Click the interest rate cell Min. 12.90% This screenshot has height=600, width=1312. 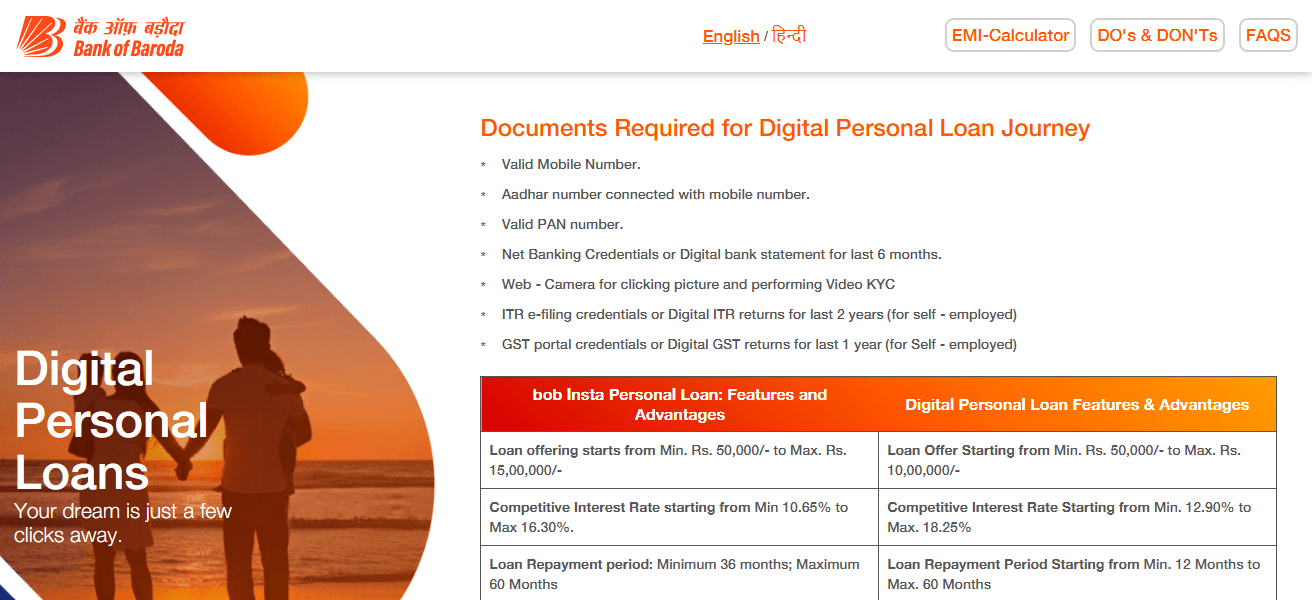1077,517
